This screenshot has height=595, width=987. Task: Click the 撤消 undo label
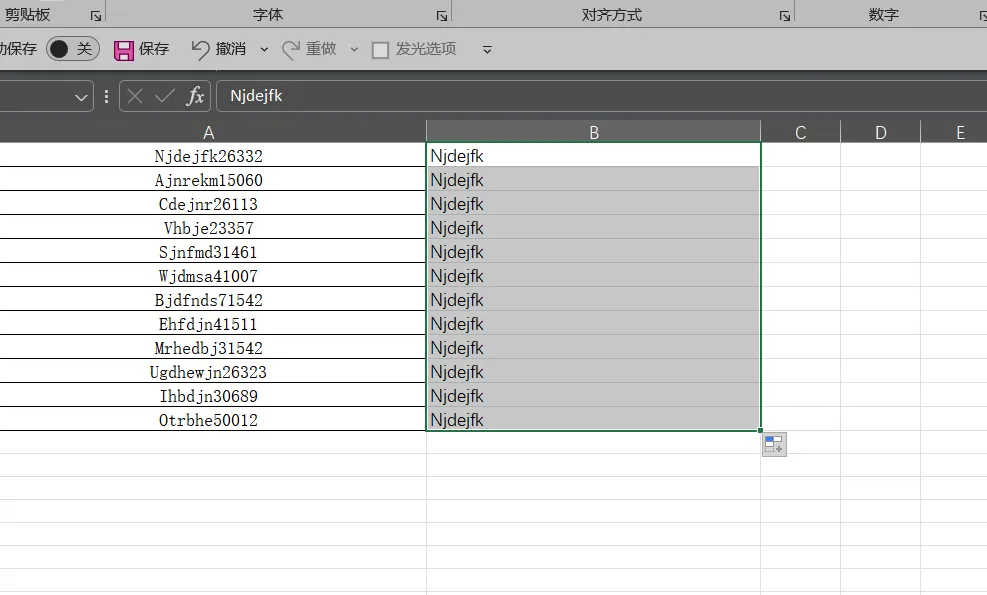(x=230, y=49)
